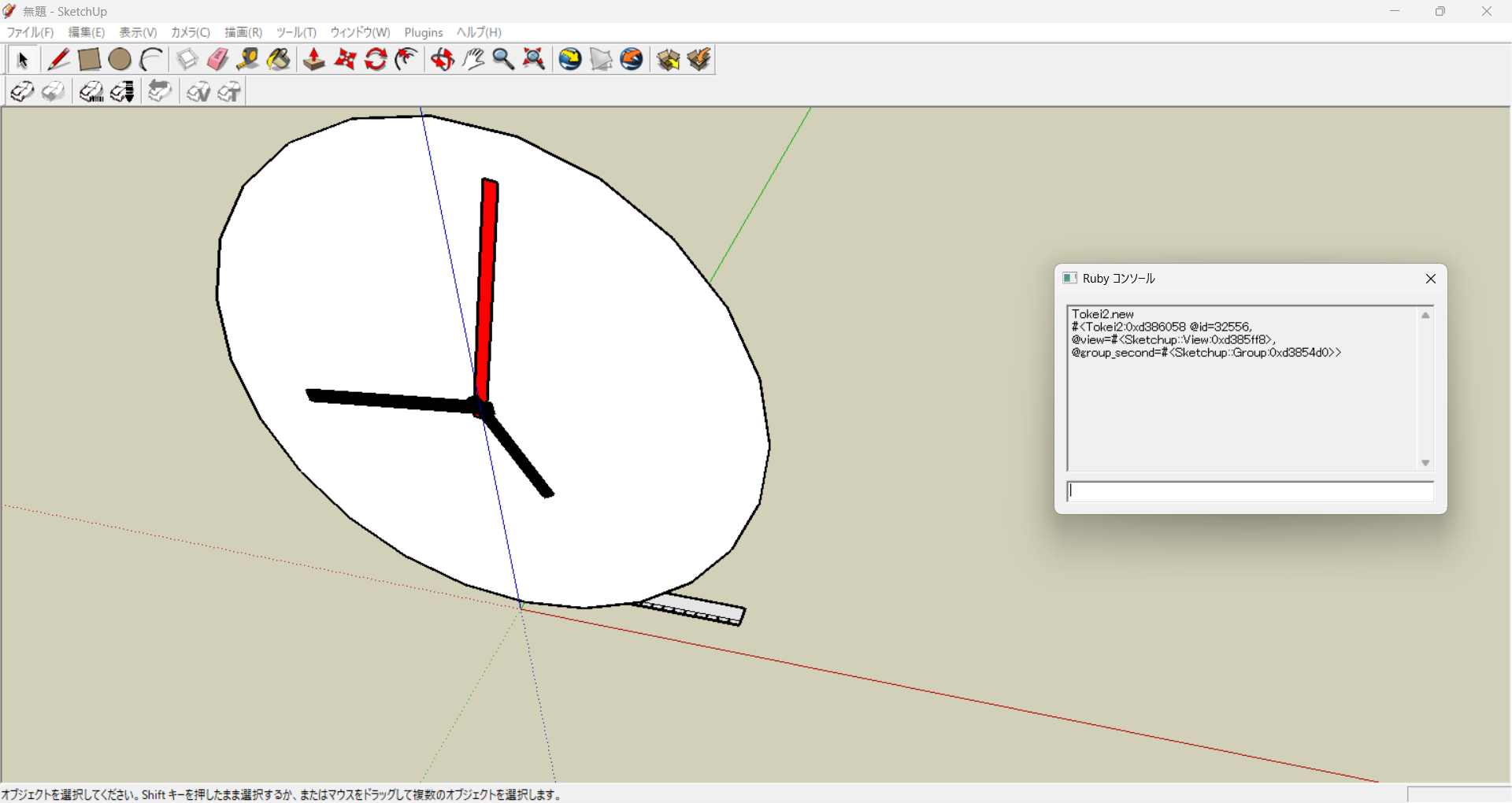Select the pink Eraser tool
The image size is (1512, 803).
click(x=217, y=60)
